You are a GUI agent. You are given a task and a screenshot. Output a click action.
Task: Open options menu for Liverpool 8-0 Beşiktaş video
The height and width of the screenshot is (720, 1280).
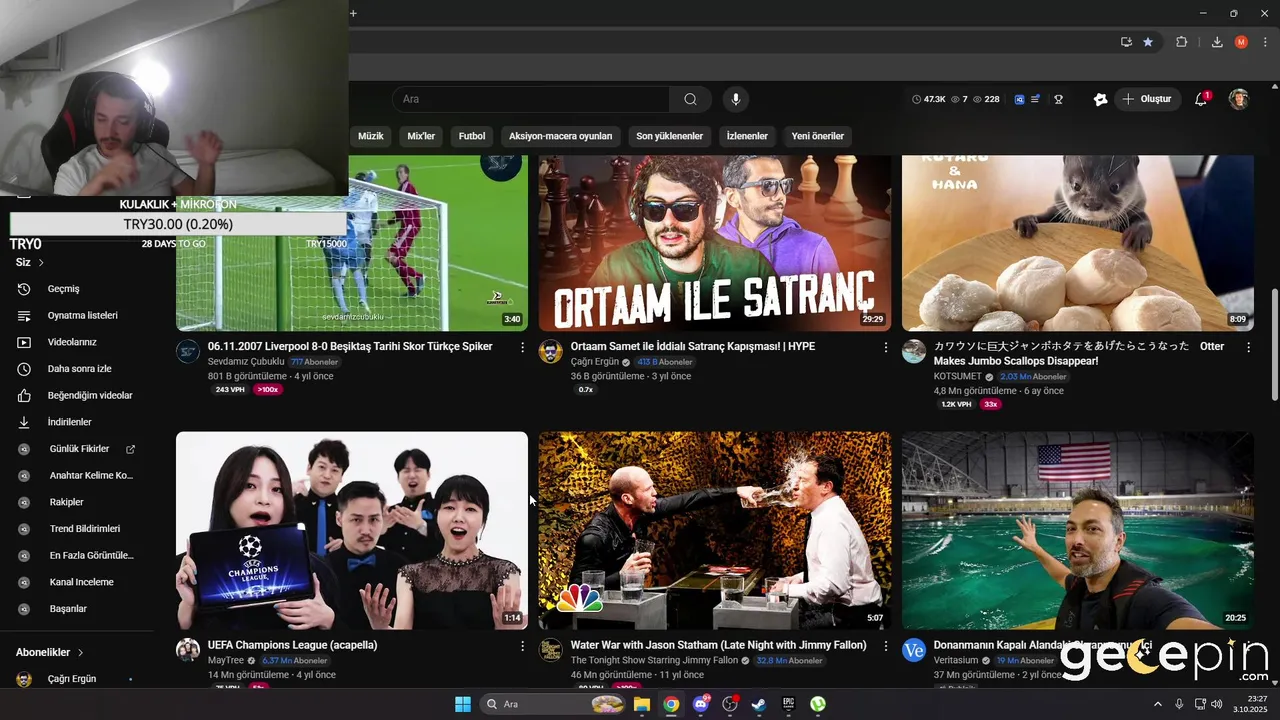click(x=522, y=347)
